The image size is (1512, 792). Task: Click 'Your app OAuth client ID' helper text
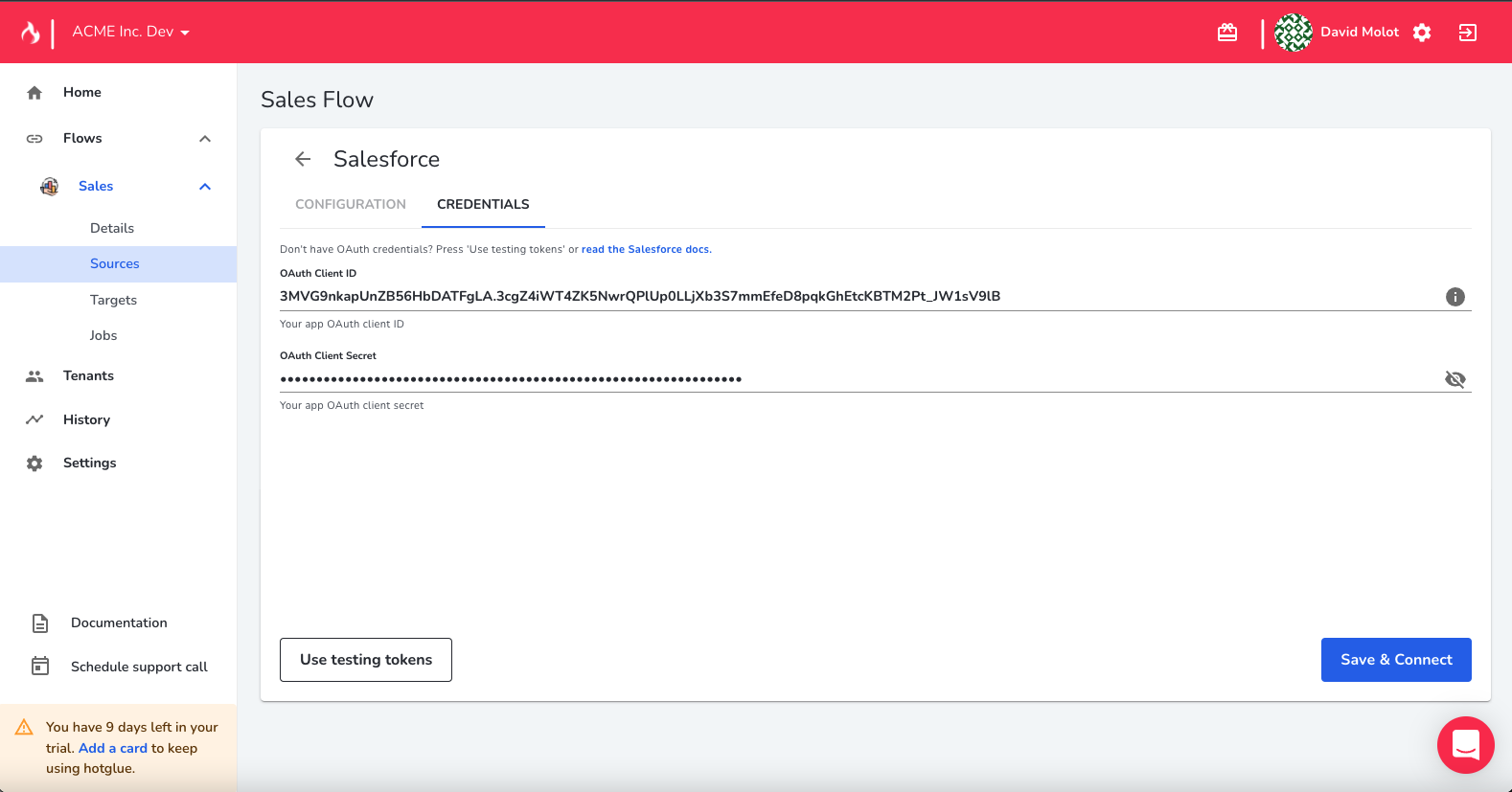pos(342,324)
